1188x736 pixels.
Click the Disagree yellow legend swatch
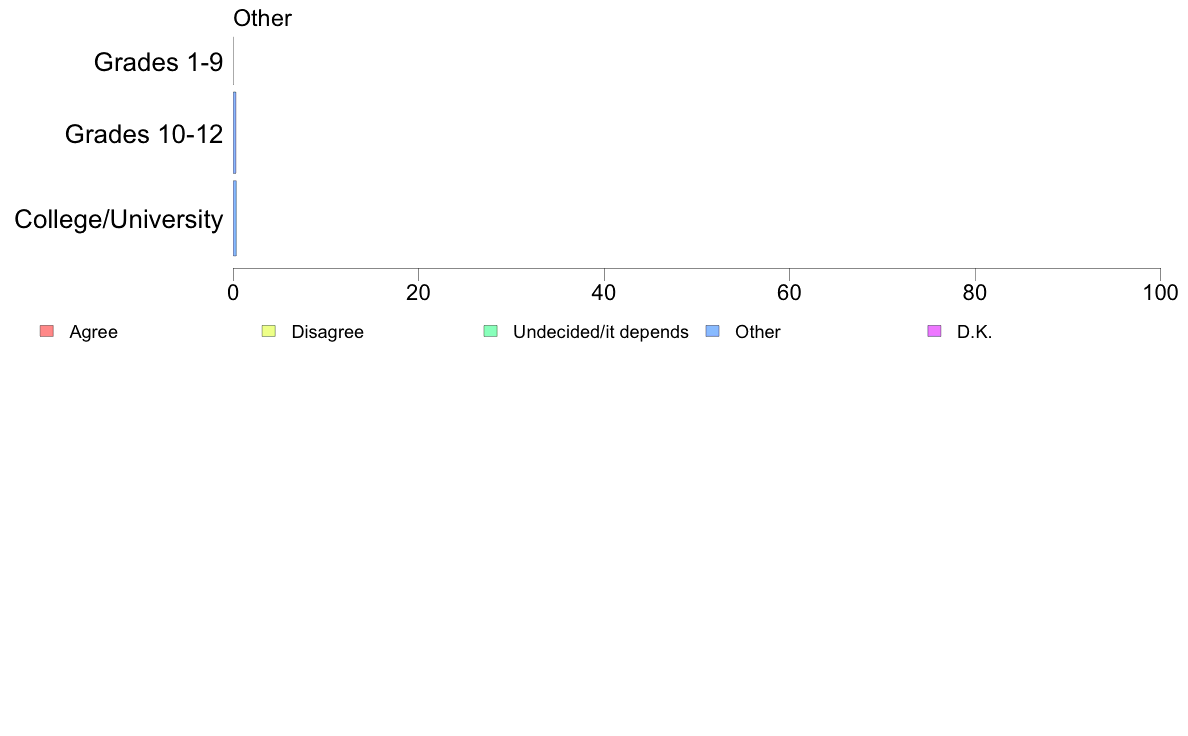point(269,331)
